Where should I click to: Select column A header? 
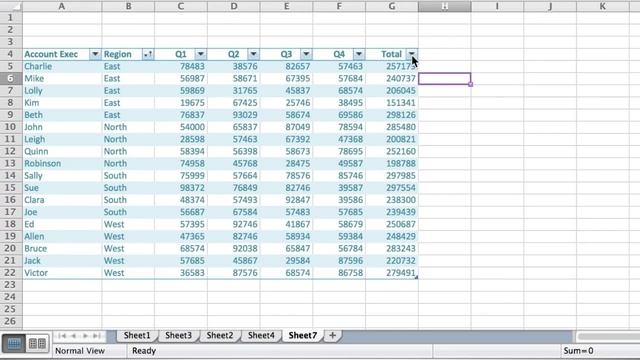coord(62,6)
